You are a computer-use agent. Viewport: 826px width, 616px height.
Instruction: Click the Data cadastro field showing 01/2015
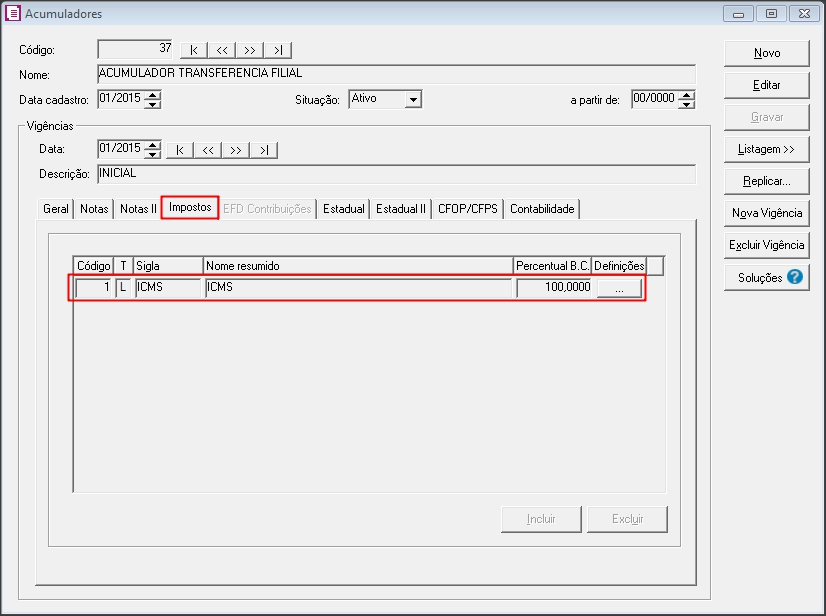121,99
